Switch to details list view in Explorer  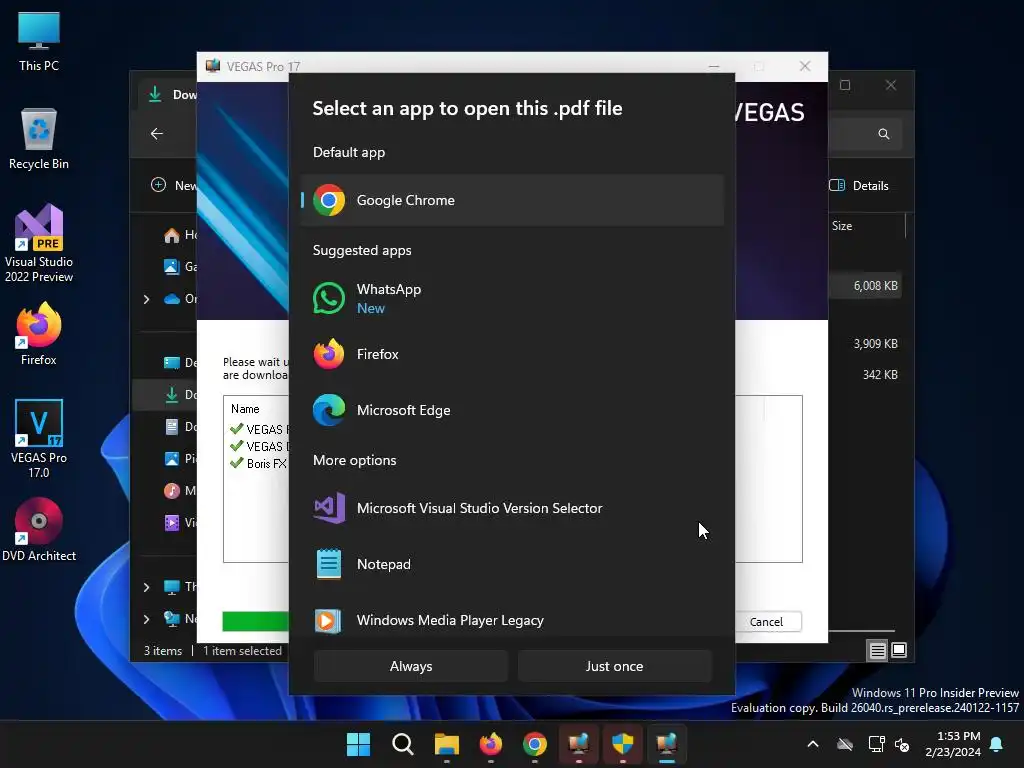pyautogui.click(x=878, y=650)
